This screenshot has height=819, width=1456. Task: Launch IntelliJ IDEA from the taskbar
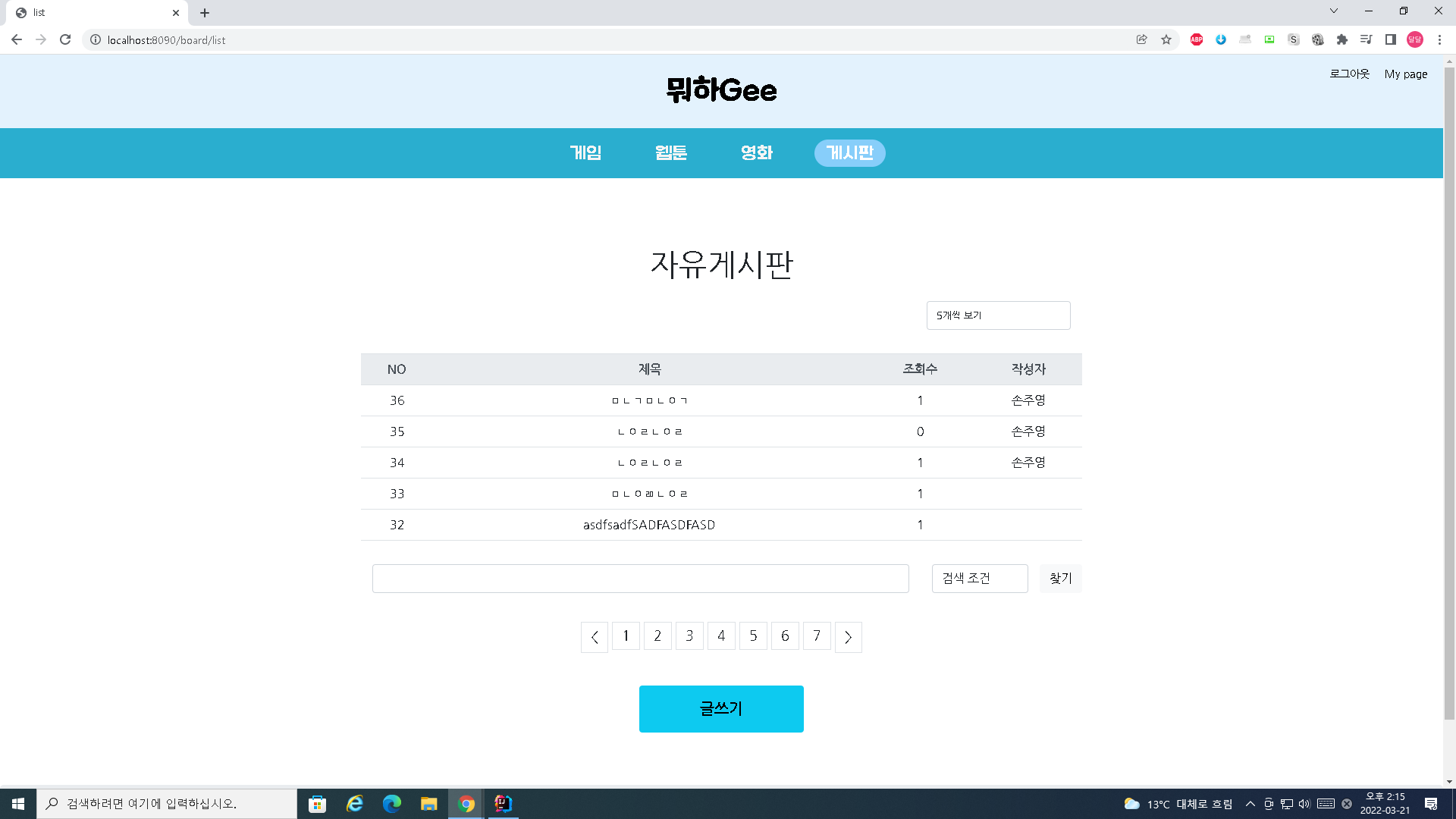pyautogui.click(x=502, y=803)
